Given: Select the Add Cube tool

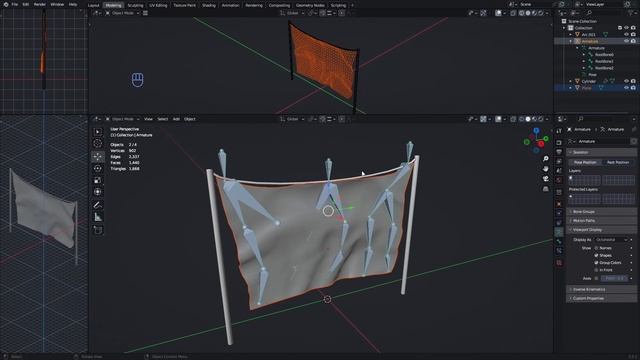Looking at the screenshot, I should tap(98, 230).
